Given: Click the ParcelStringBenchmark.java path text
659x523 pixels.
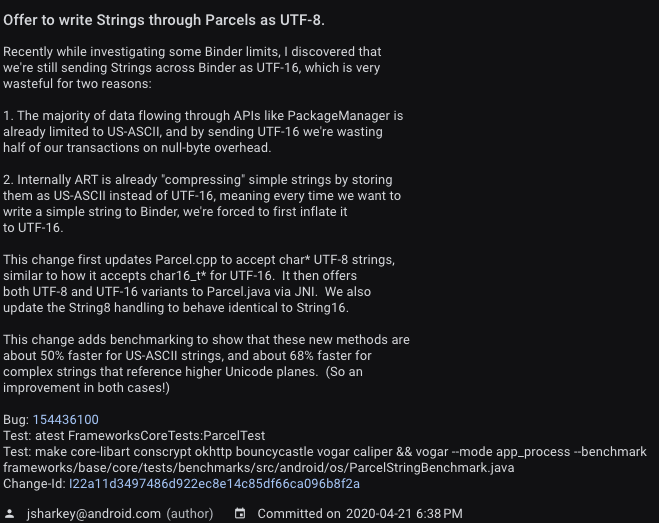Looking at the screenshot, I should 258,468.
